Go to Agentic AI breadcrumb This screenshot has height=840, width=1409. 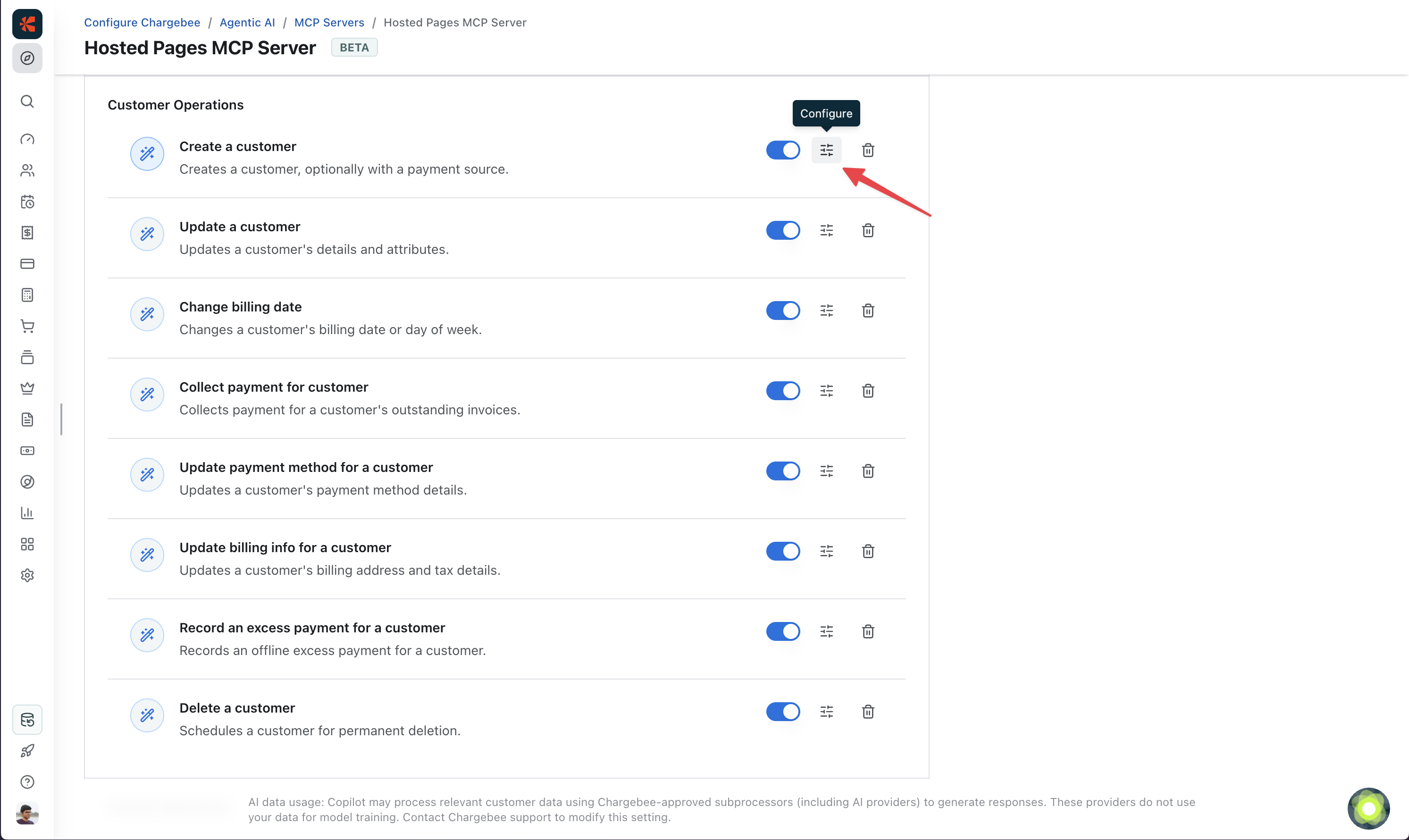point(247,23)
